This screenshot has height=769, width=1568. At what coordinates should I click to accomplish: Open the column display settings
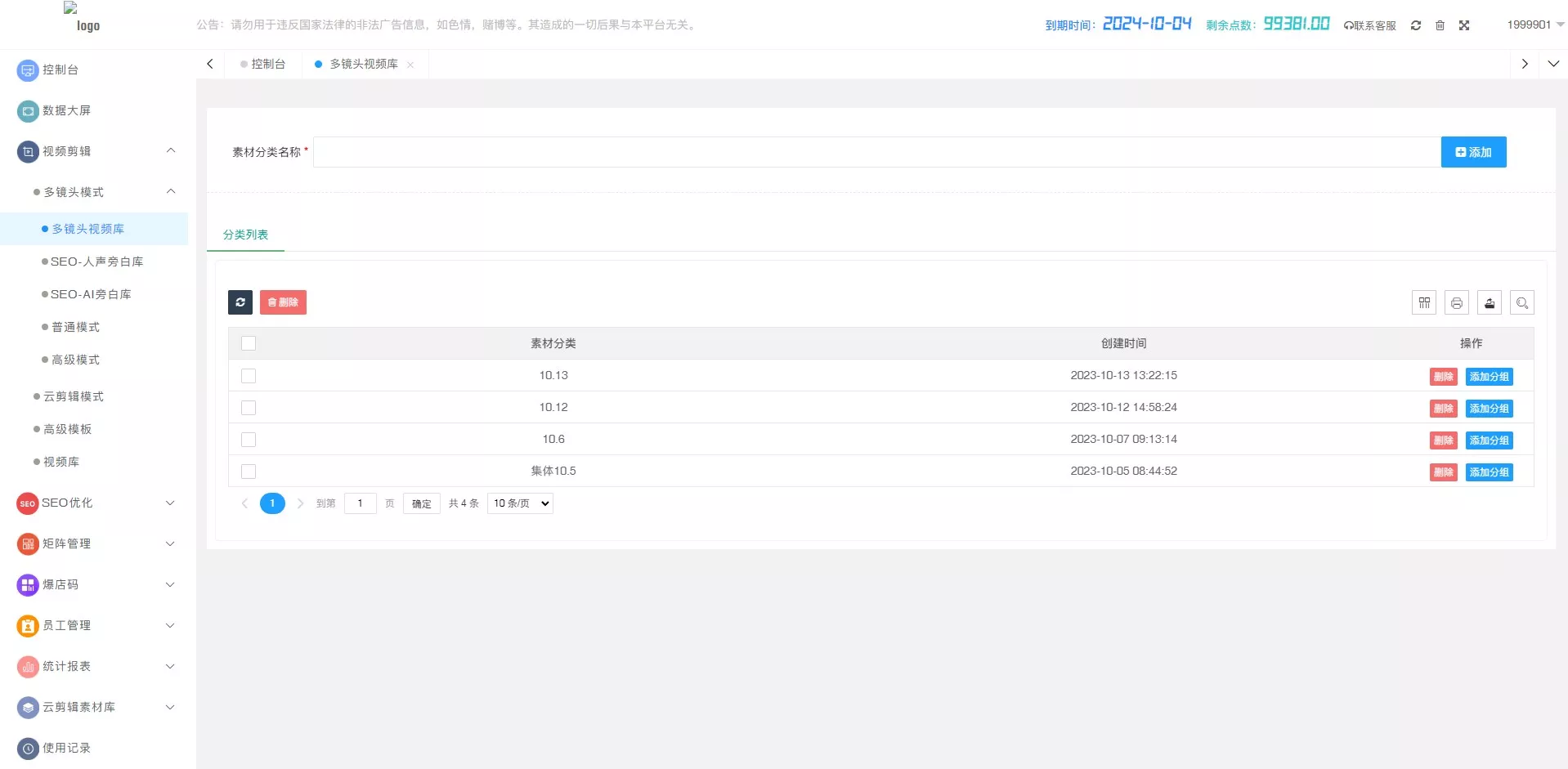pos(1424,302)
